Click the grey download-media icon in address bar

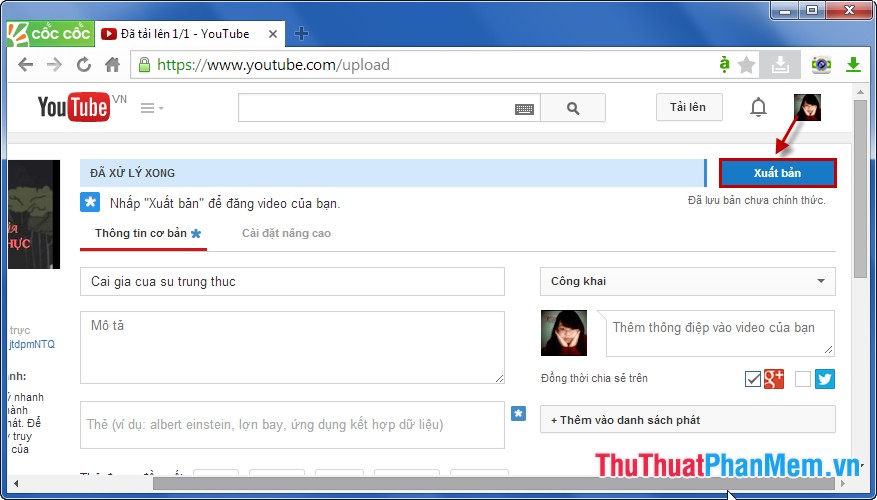[x=780, y=65]
